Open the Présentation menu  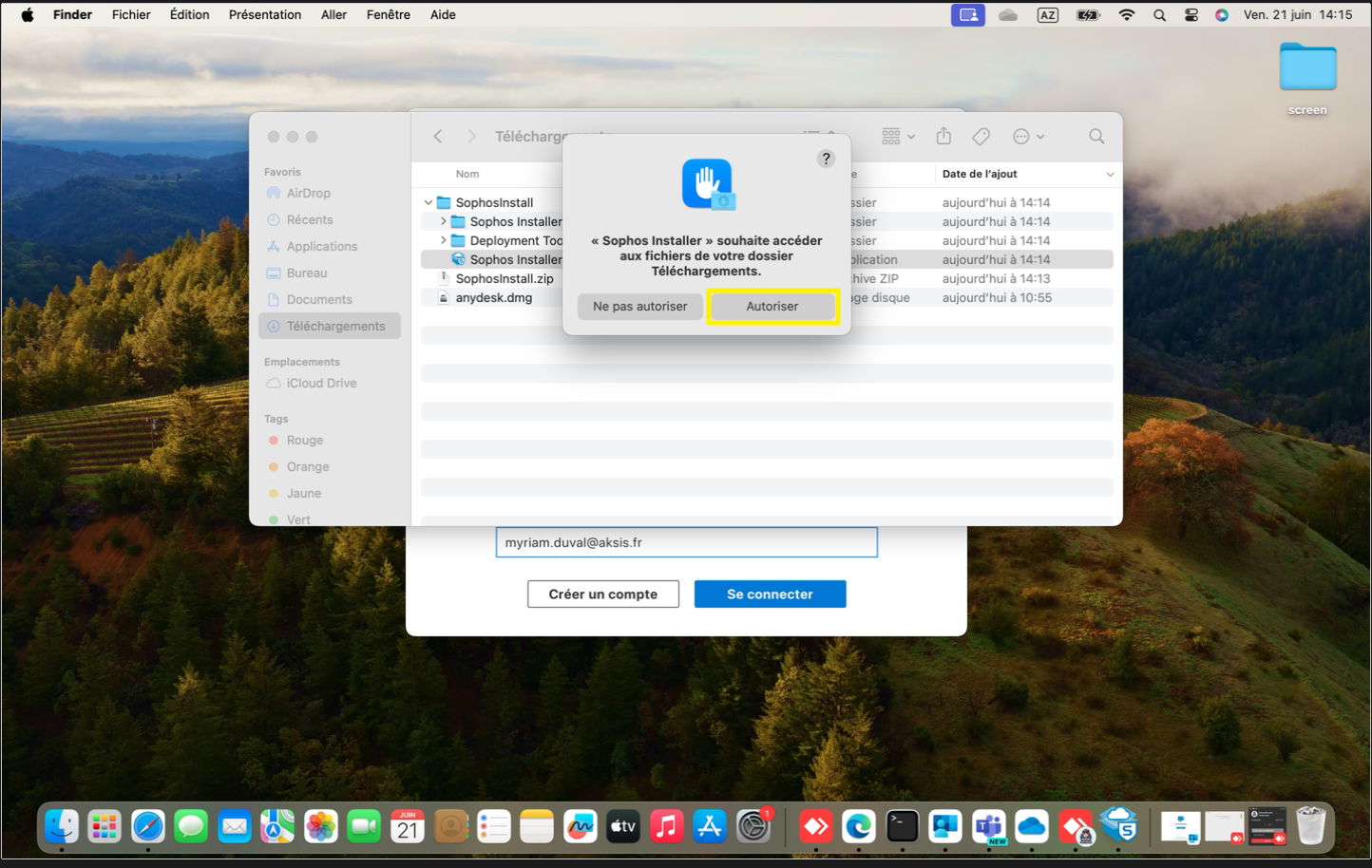pyautogui.click(x=265, y=14)
